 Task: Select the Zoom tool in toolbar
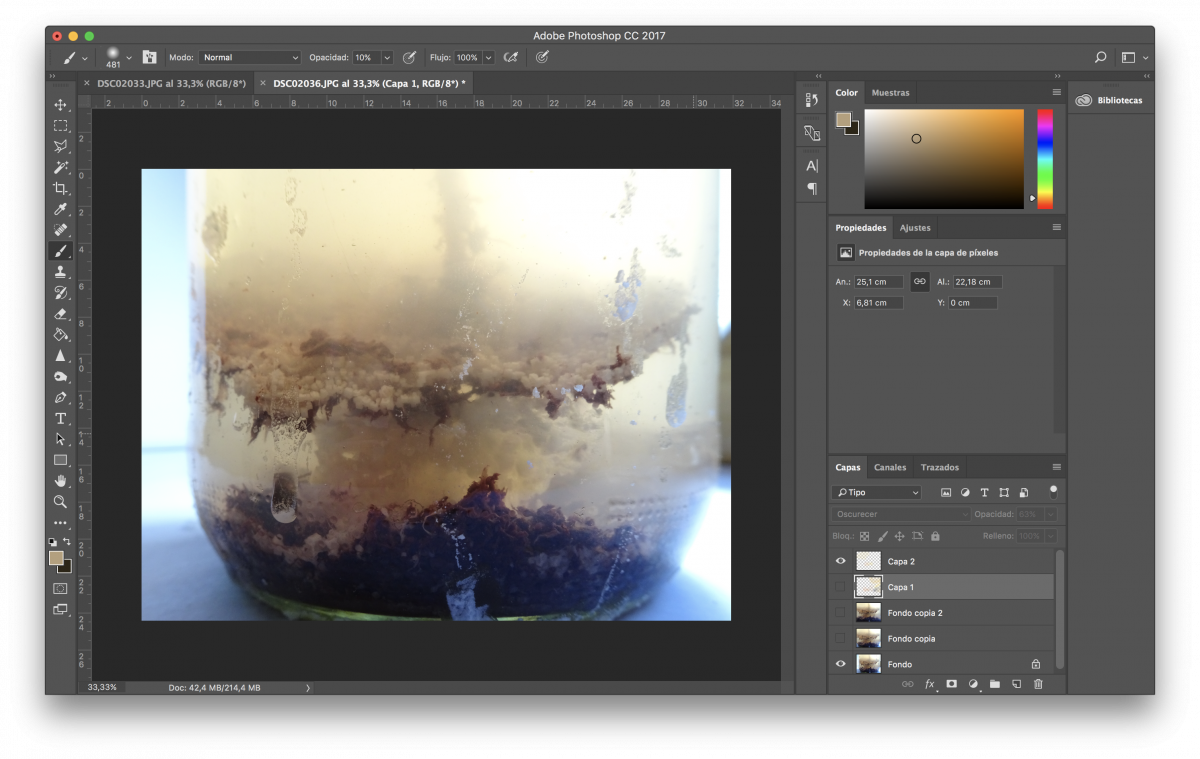[x=60, y=501]
